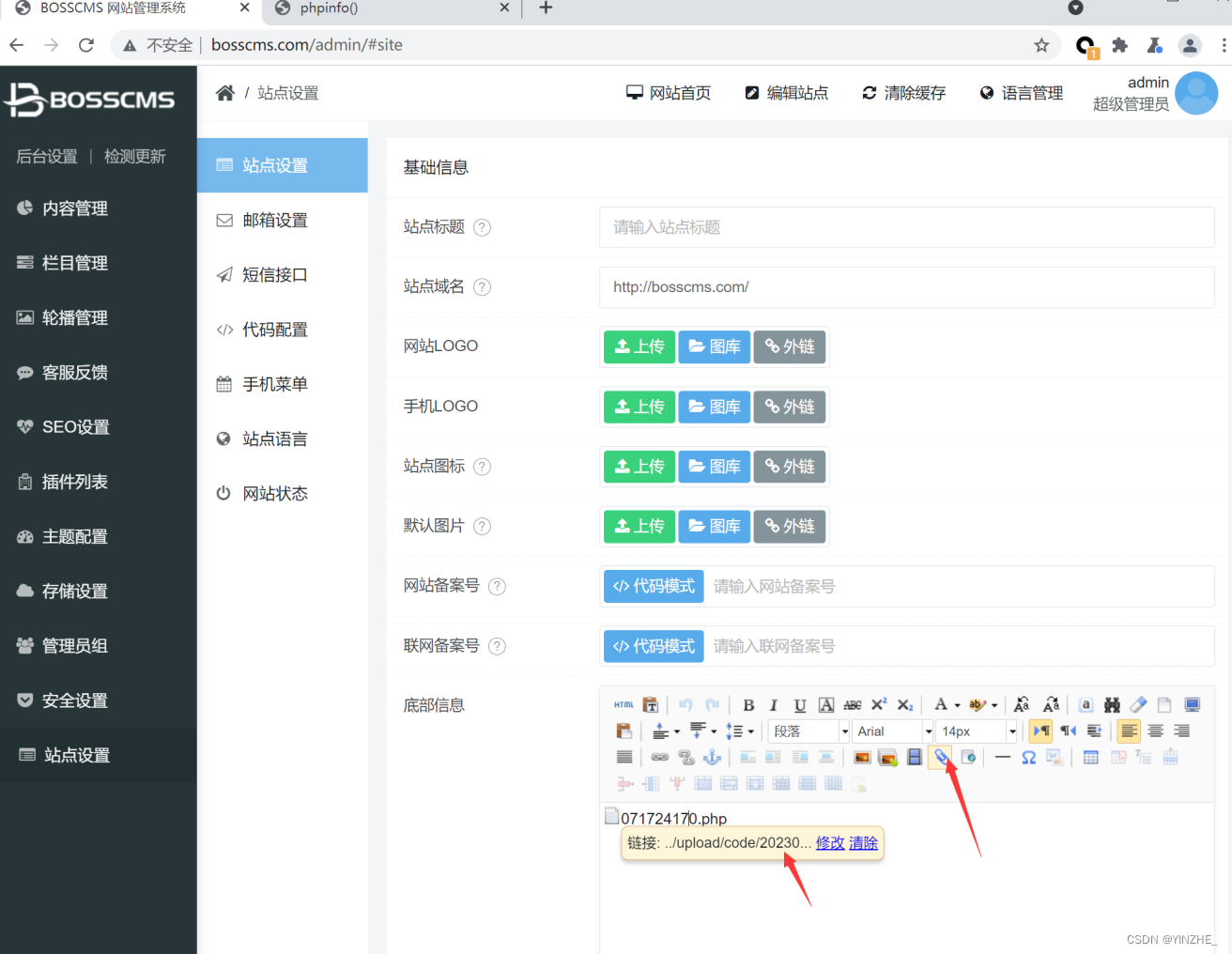1232x954 pixels.
Task: Open multiple image upload dialog
Action: (888, 757)
